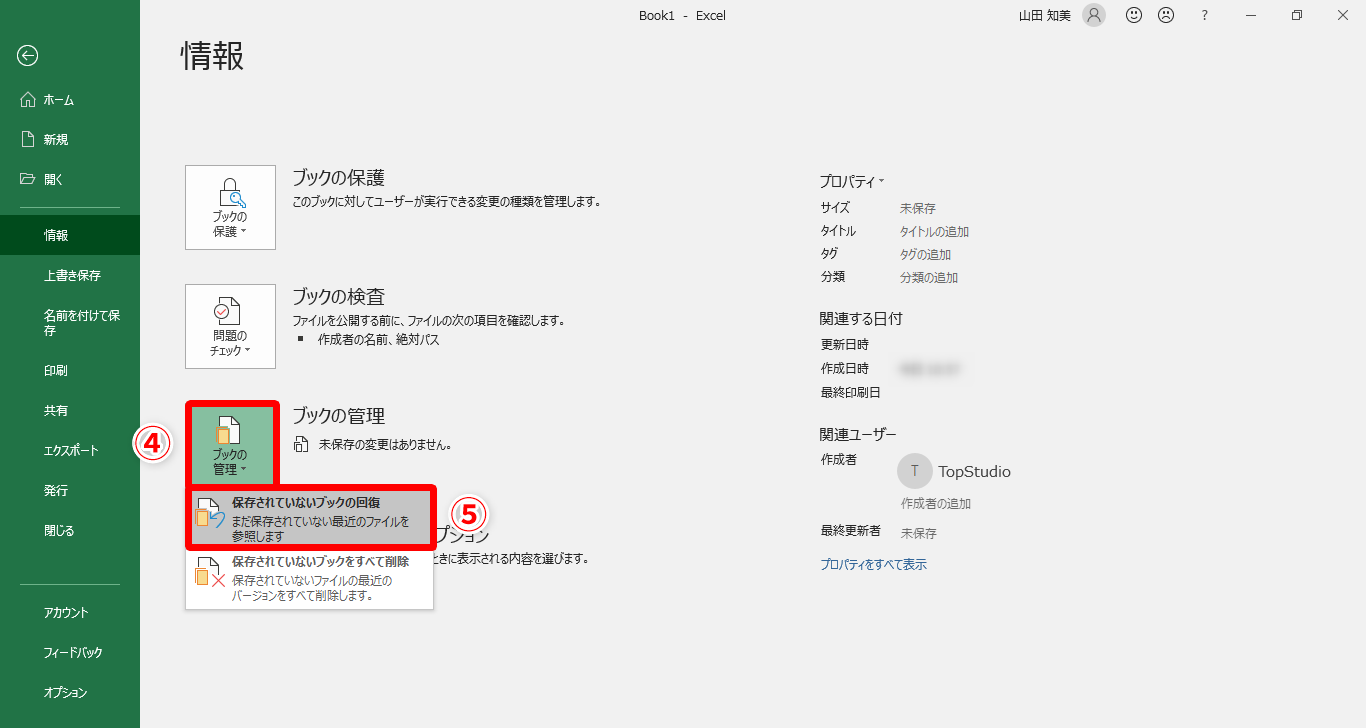1366x728 pixels.
Task: Open the 問題のチェック dropdown button
Action: click(x=230, y=326)
